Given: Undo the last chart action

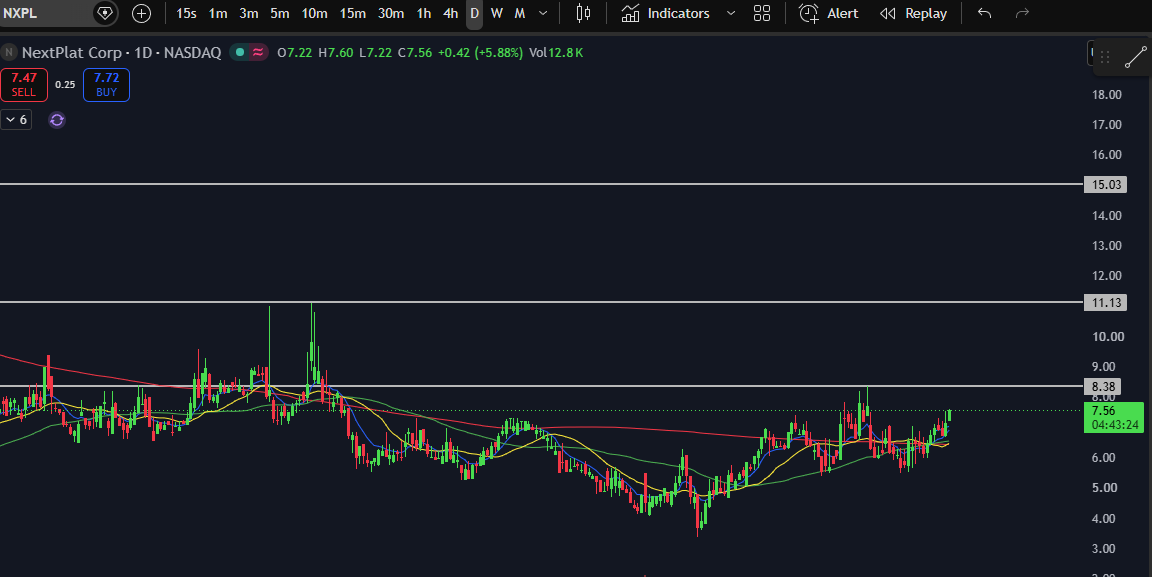Looking at the screenshot, I should click(x=984, y=13).
